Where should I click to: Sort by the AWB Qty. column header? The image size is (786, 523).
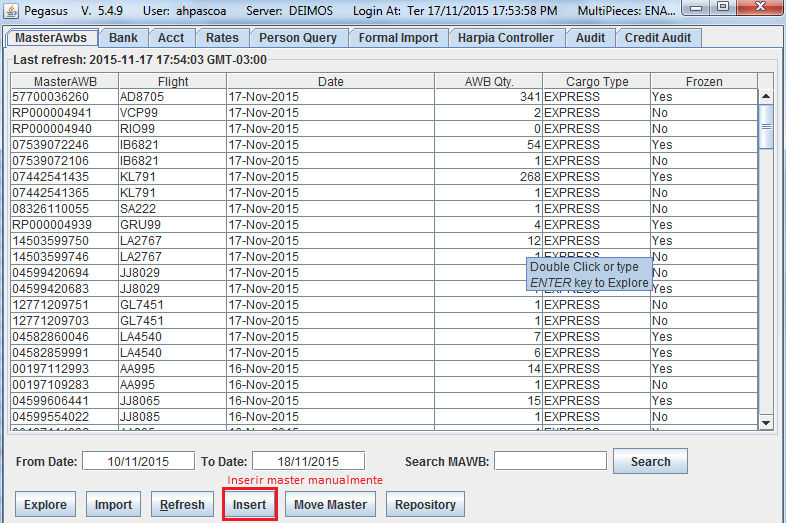point(489,81)
